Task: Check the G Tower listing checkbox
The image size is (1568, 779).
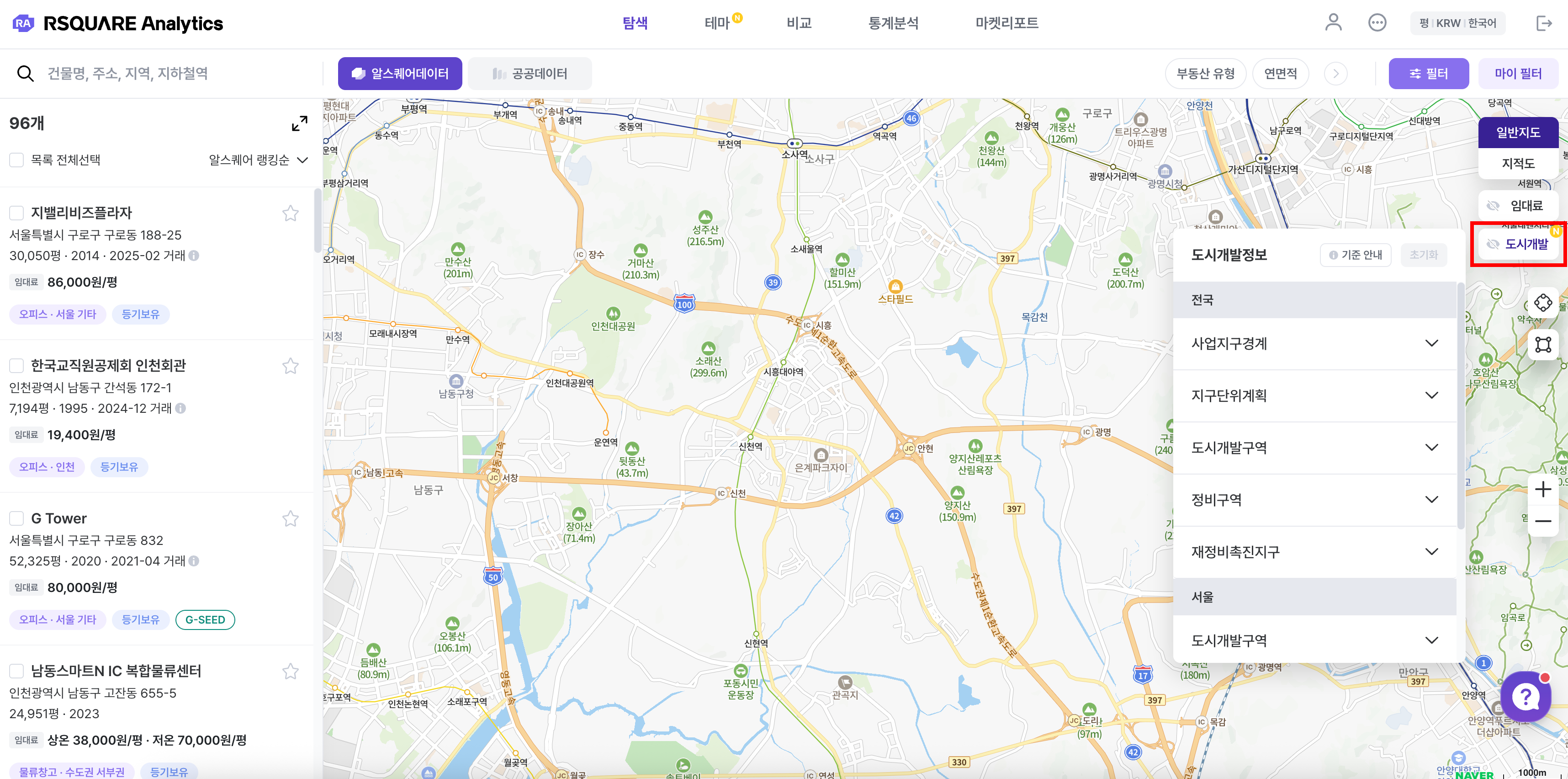Action: tap(16, 518)
